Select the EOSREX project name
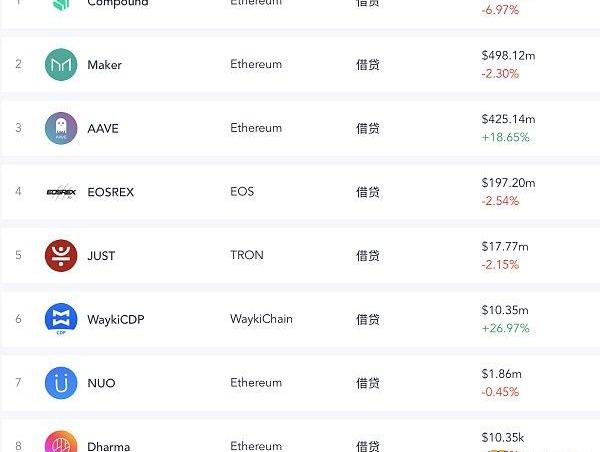Screen dimensions: 600x452 pos(110,192)
